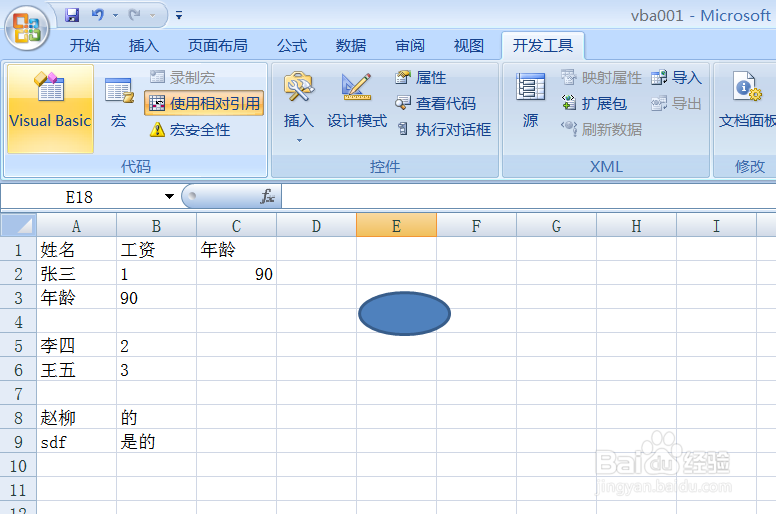The image size is (776, 514).
Task: Click the Name Box showing E18
Action: (x=79, y=197)
